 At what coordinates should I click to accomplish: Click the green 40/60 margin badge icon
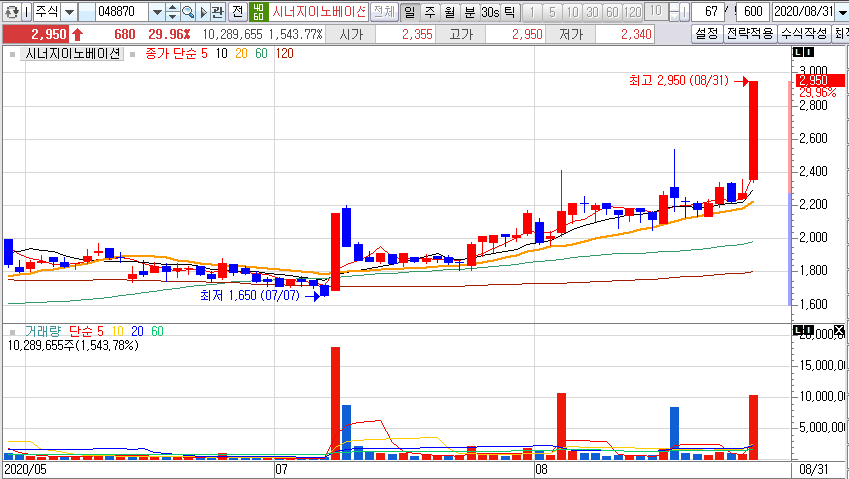(258, 11)
